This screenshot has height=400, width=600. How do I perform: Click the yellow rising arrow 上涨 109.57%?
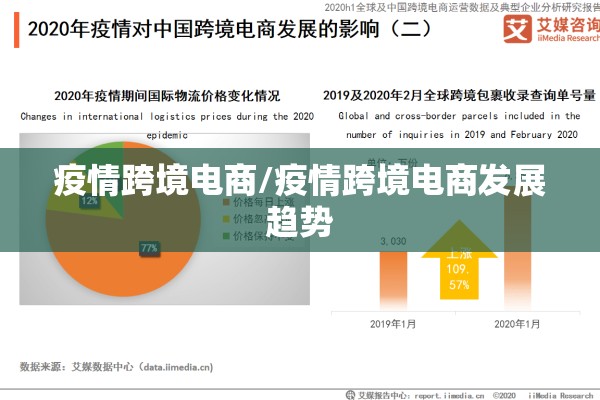click(459, 260)
